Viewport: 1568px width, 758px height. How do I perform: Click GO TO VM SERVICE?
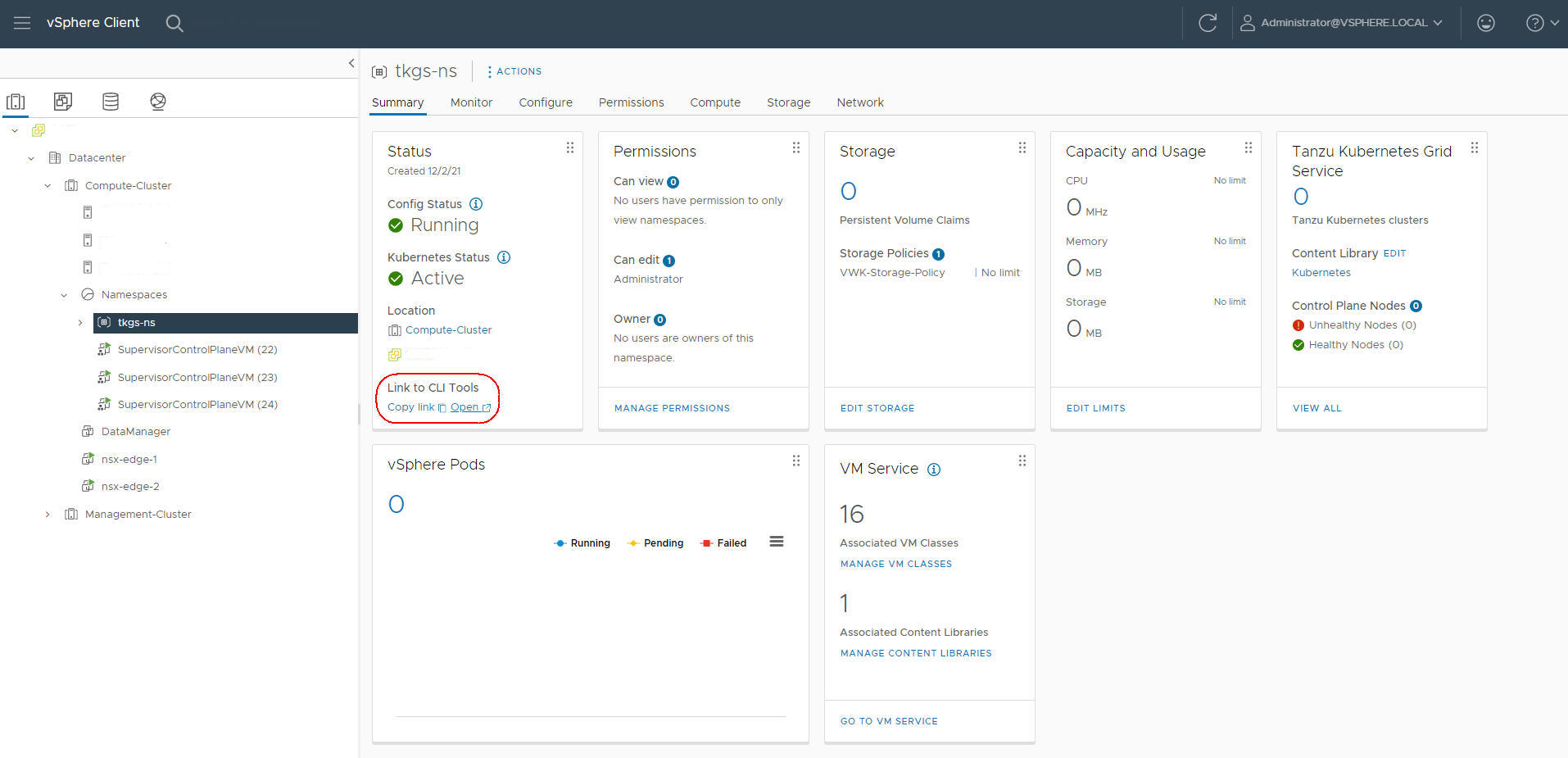889,721
